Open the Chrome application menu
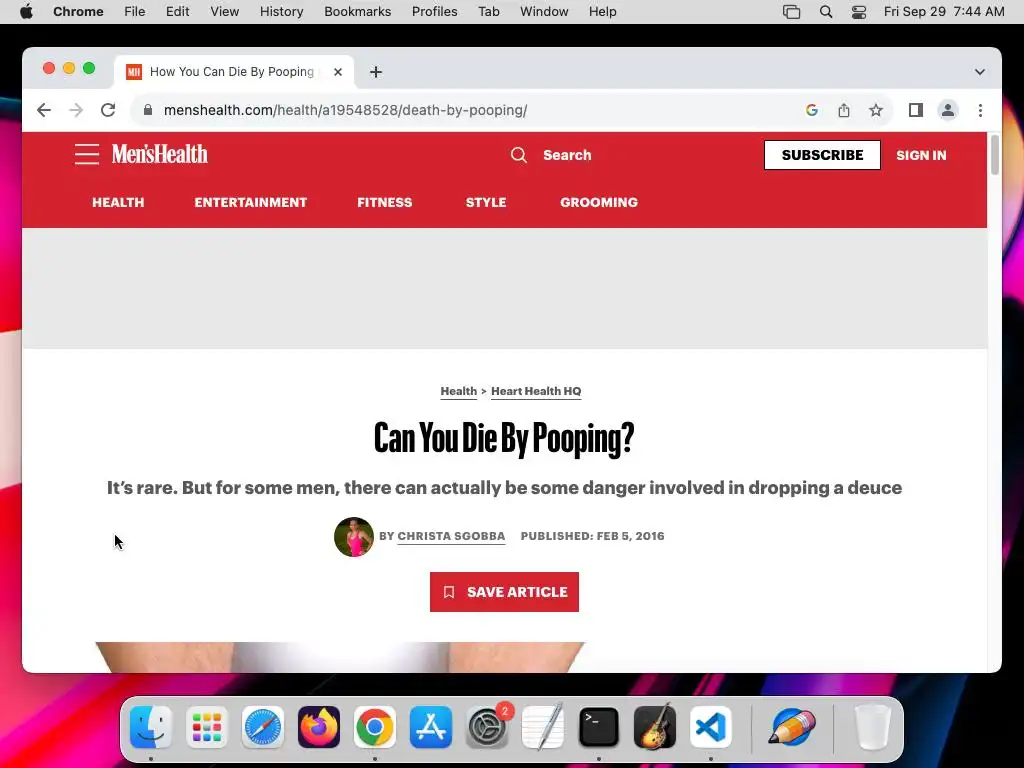This screenshot has width=1024, height=768. tap(78, 12)
